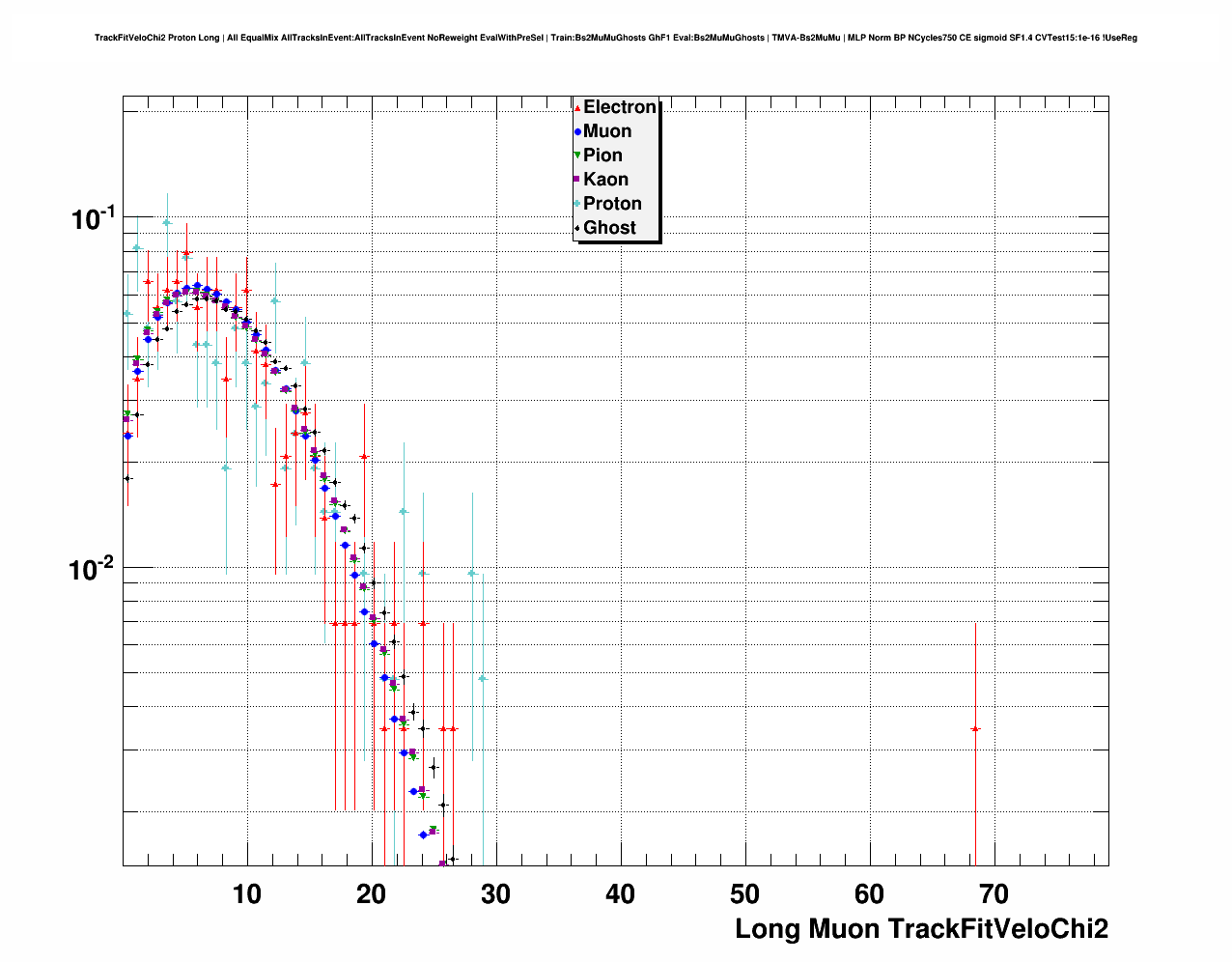Click the blue Muon circle marker in legend
The image size is (1232, 962).
click(577, 131)
